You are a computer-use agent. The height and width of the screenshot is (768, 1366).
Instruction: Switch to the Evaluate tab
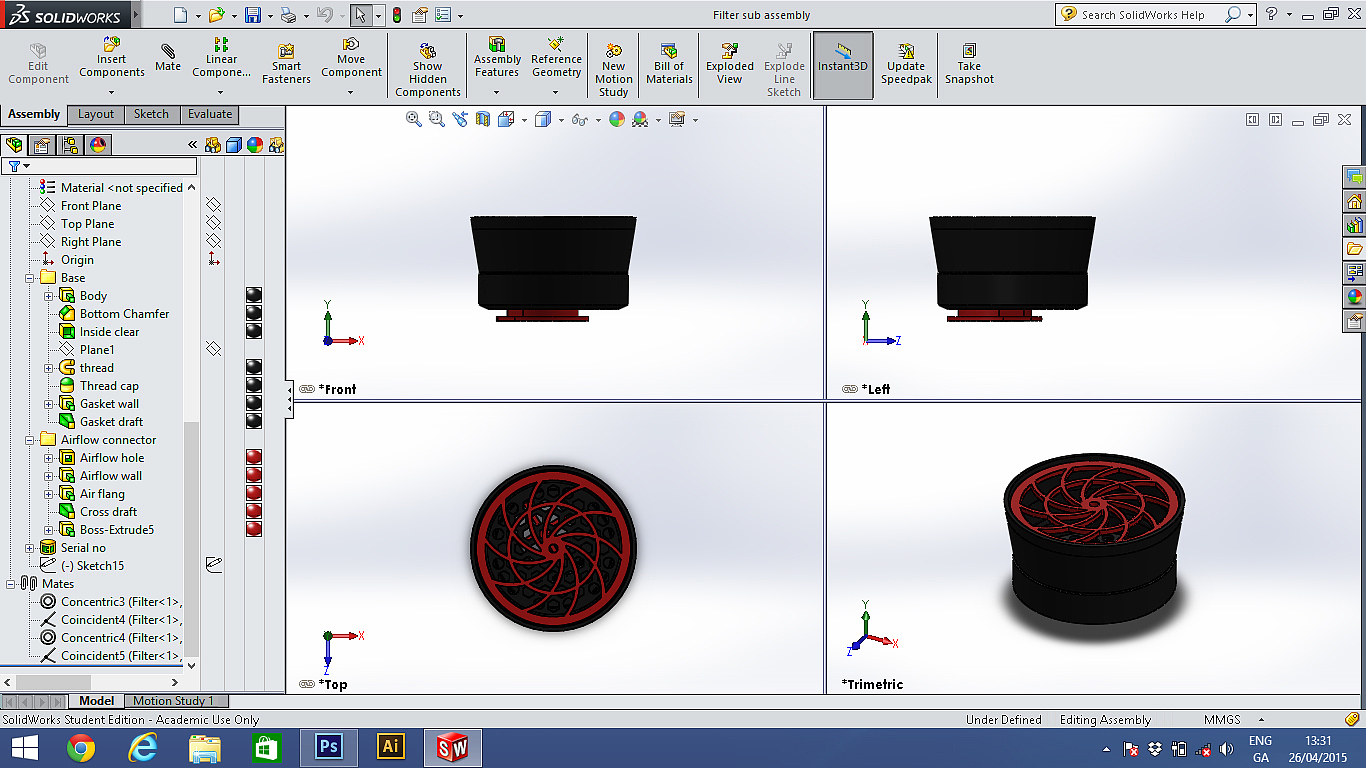[x=210, y=114]
